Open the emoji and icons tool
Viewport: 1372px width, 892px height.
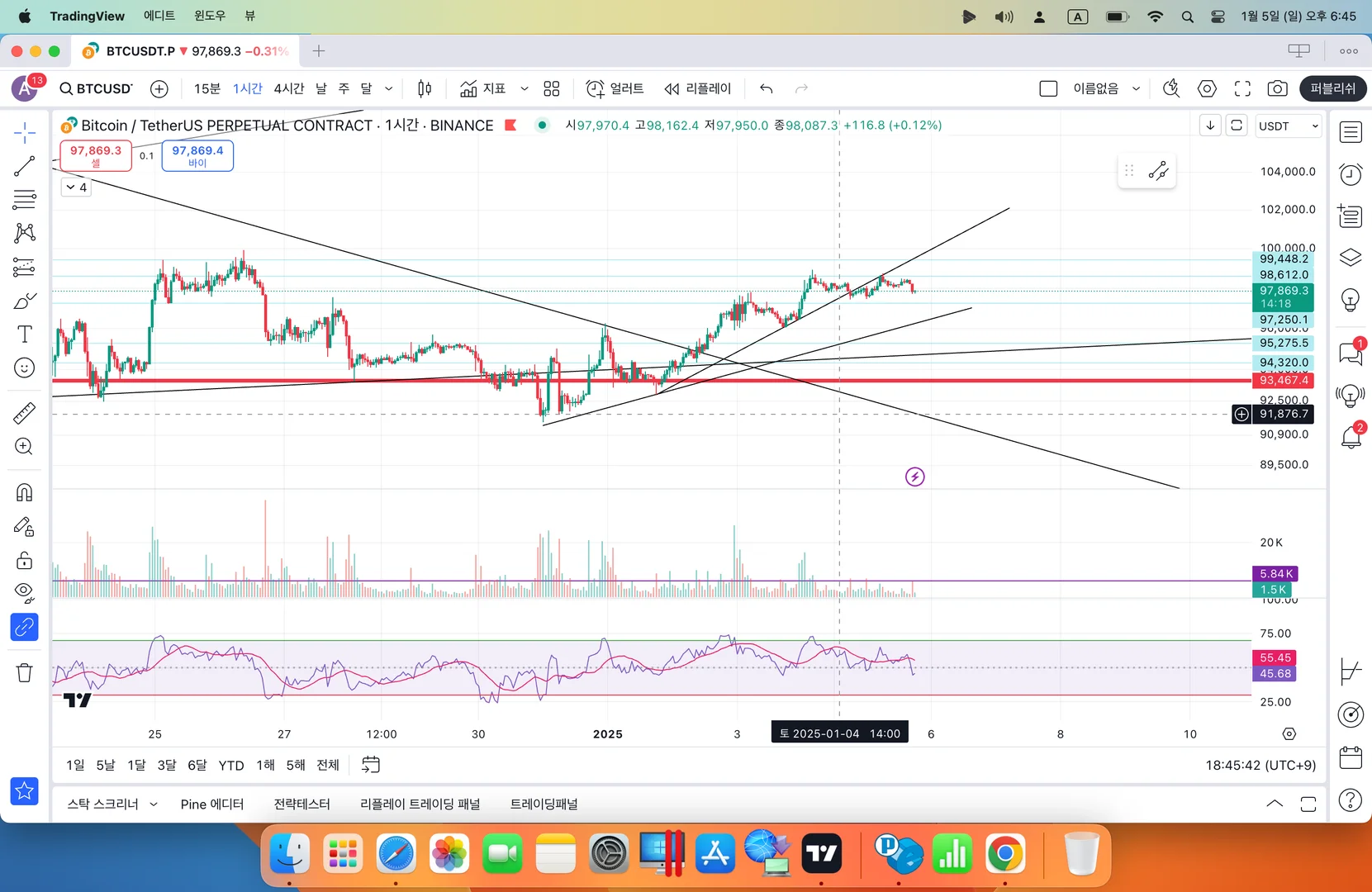[x=25, y=368]
